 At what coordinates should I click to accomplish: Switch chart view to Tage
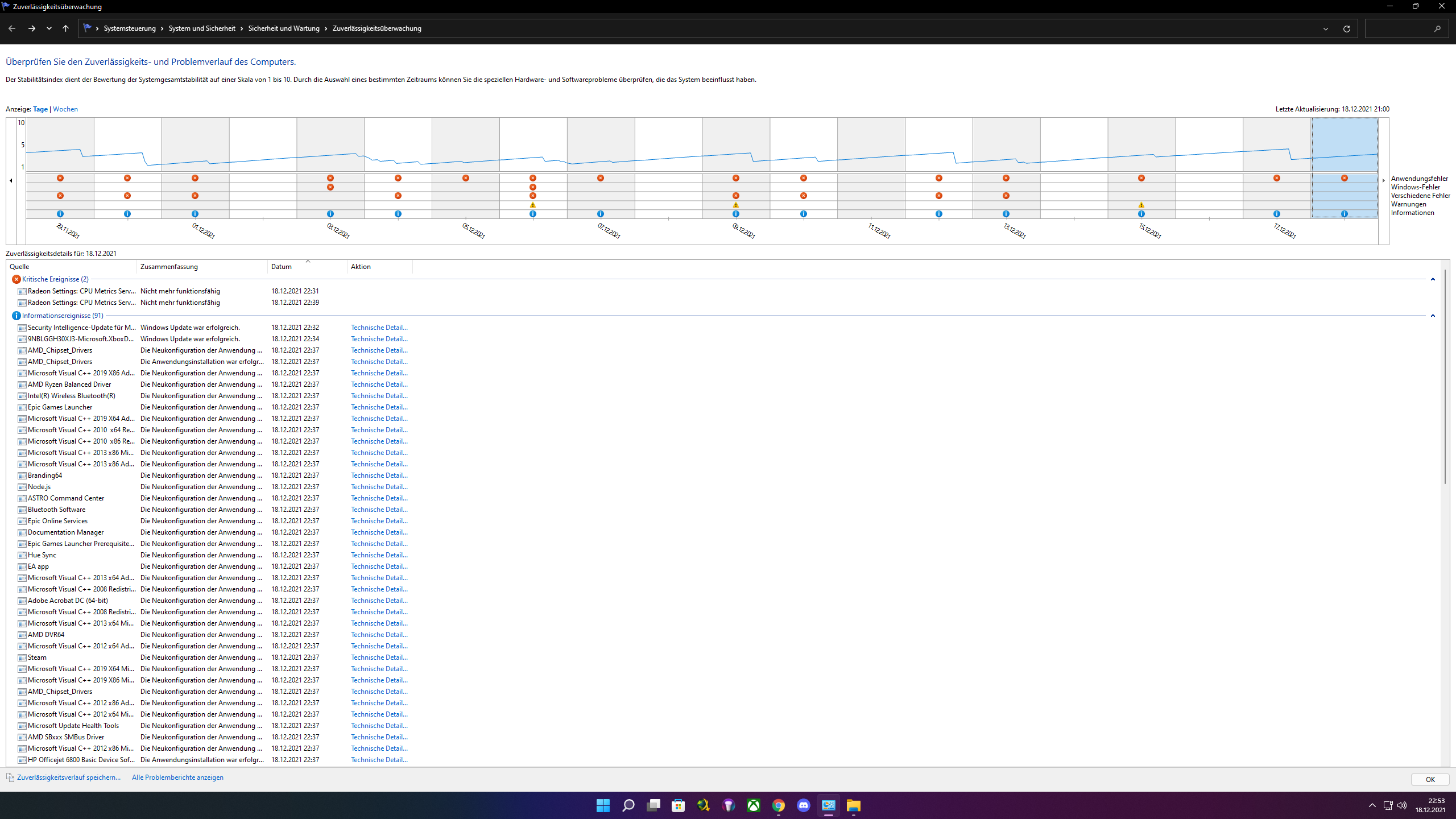pyautogui.click(x=40, y=109)
